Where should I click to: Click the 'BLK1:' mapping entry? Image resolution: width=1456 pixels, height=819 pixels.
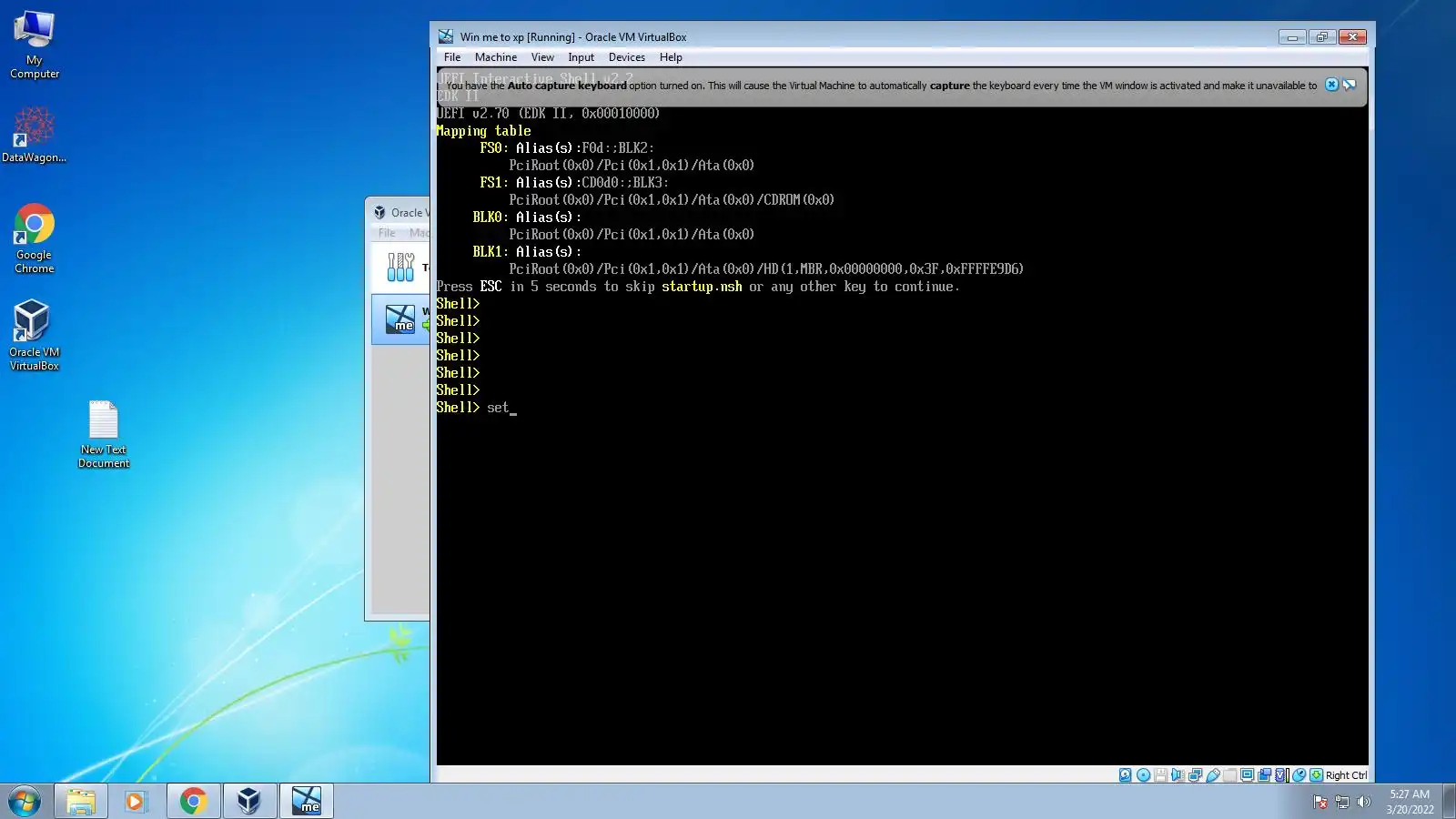(x=490, y=252)
